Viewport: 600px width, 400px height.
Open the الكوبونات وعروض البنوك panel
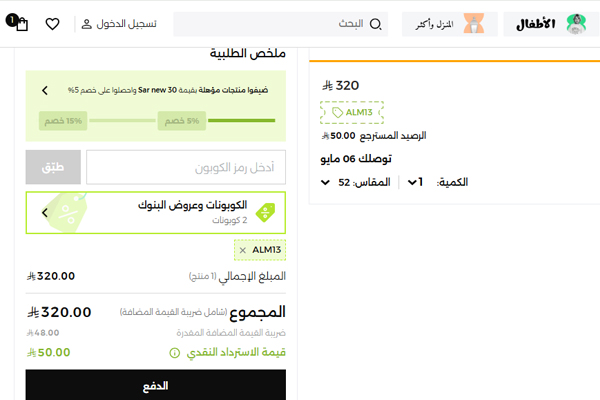click(x=156, y=213)
